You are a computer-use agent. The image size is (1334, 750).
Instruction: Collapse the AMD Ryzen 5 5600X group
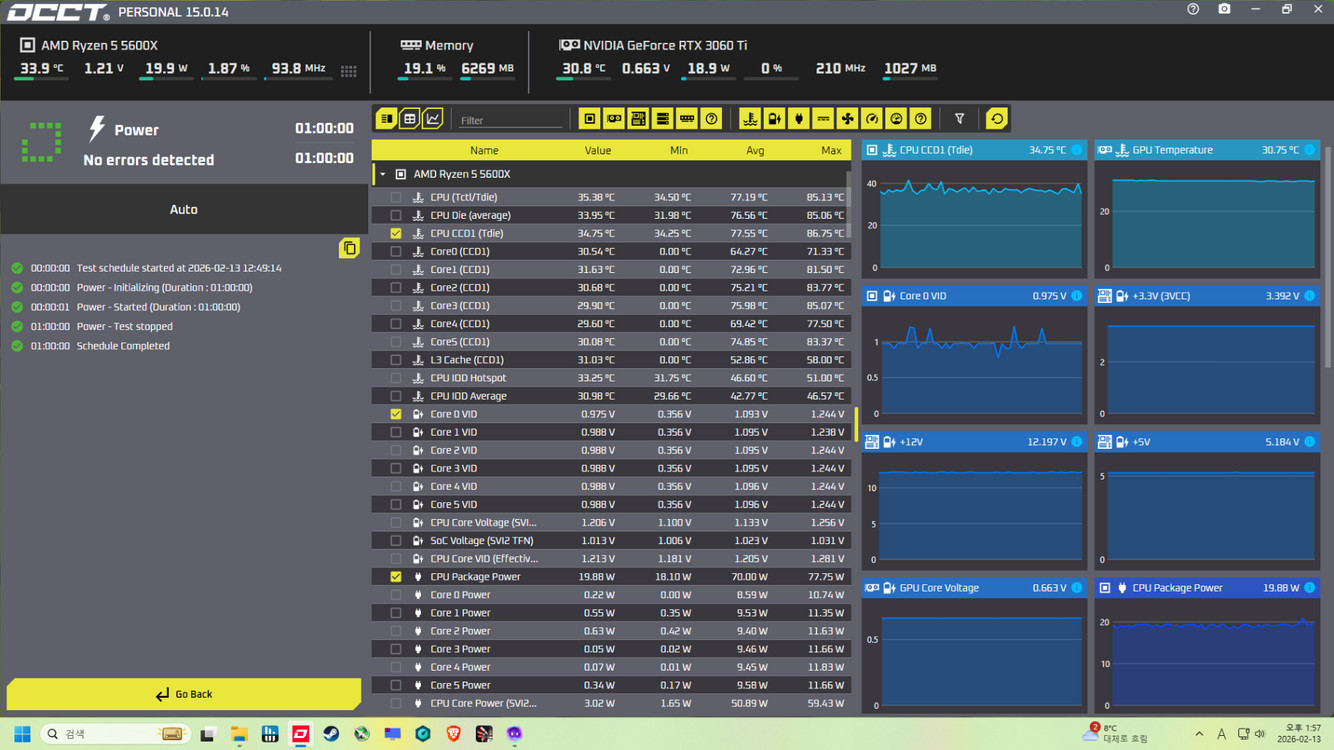383,175
